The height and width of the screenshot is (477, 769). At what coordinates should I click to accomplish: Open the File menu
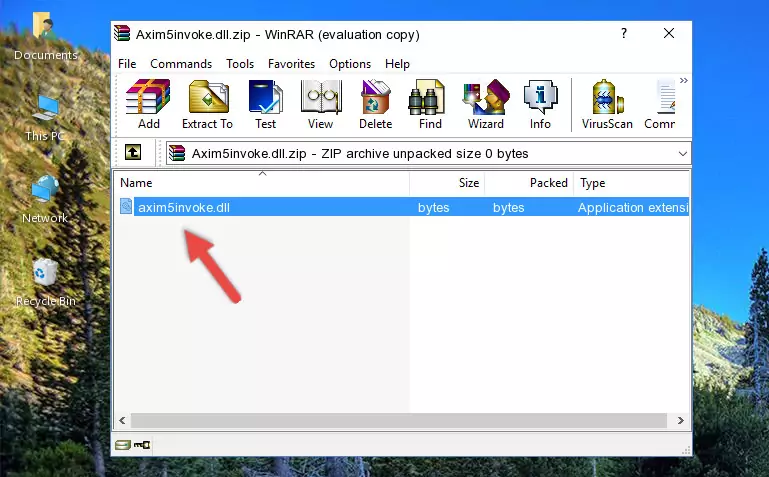[x=127, y=64]
